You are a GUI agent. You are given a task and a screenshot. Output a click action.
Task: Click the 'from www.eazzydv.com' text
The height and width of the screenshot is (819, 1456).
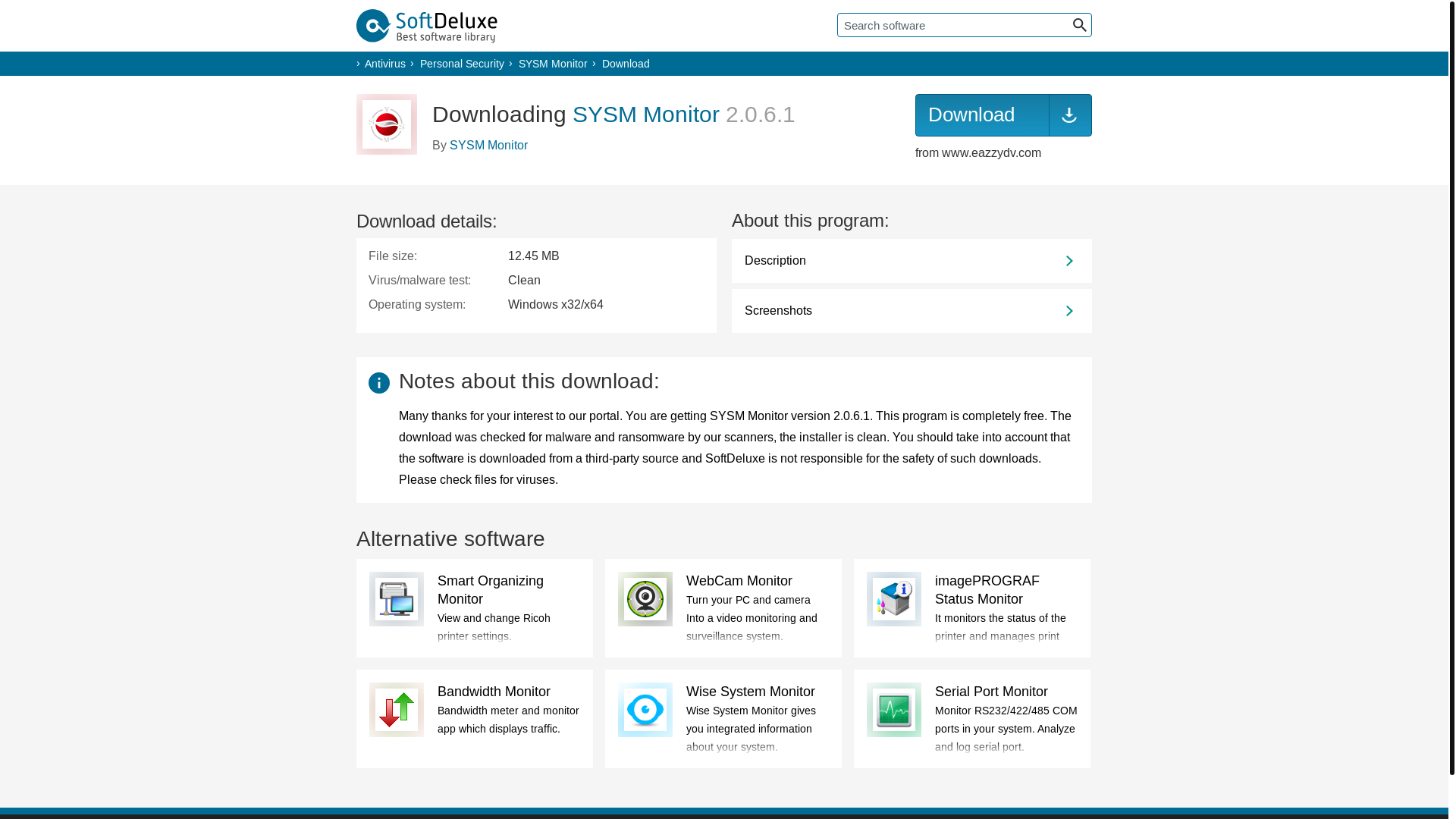point(978,153)
